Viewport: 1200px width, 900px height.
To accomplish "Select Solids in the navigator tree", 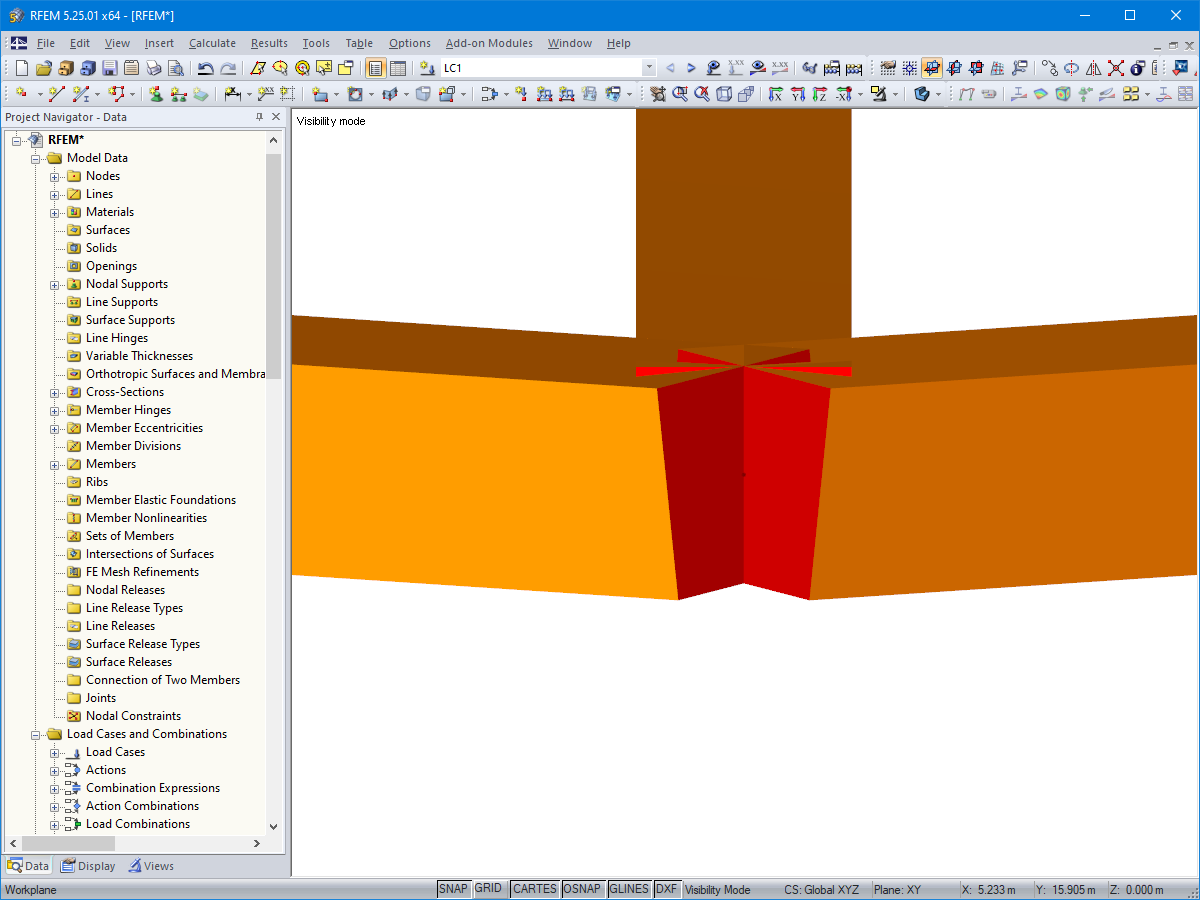I will point(101,248).
